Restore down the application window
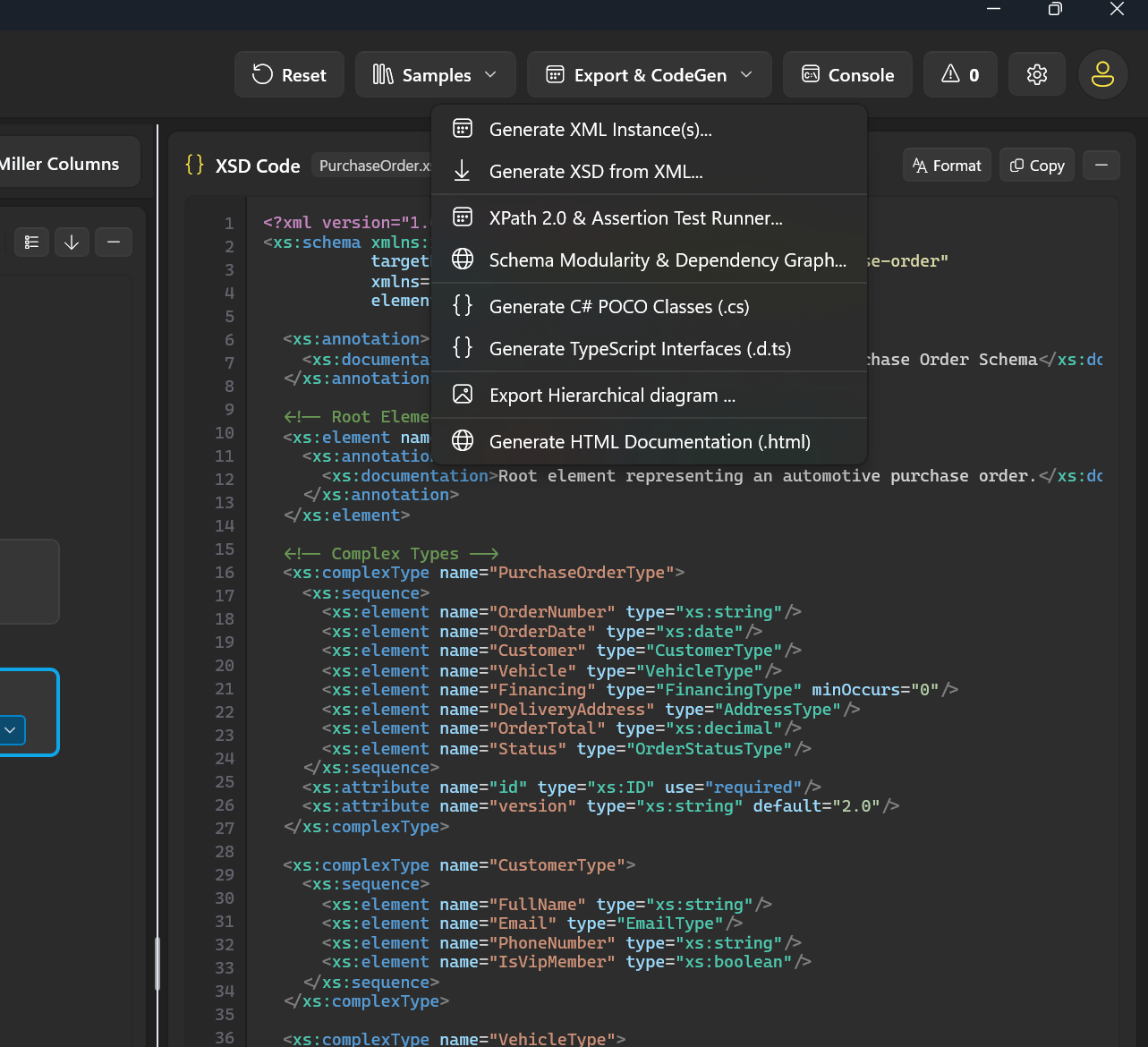The image size is (1148, 1047). [x=1055, y=9]
